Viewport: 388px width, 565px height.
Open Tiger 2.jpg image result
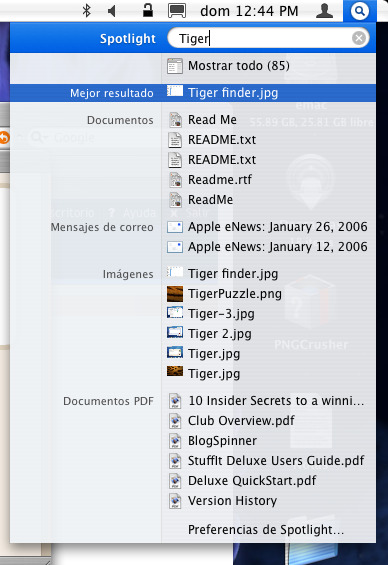click(x=220, y=334)
